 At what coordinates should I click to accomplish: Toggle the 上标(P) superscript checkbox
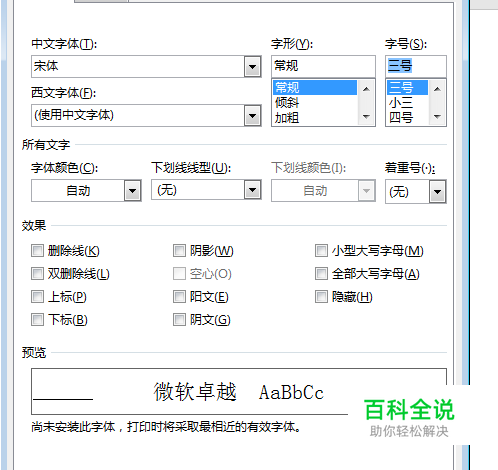[x=37, y=297]
